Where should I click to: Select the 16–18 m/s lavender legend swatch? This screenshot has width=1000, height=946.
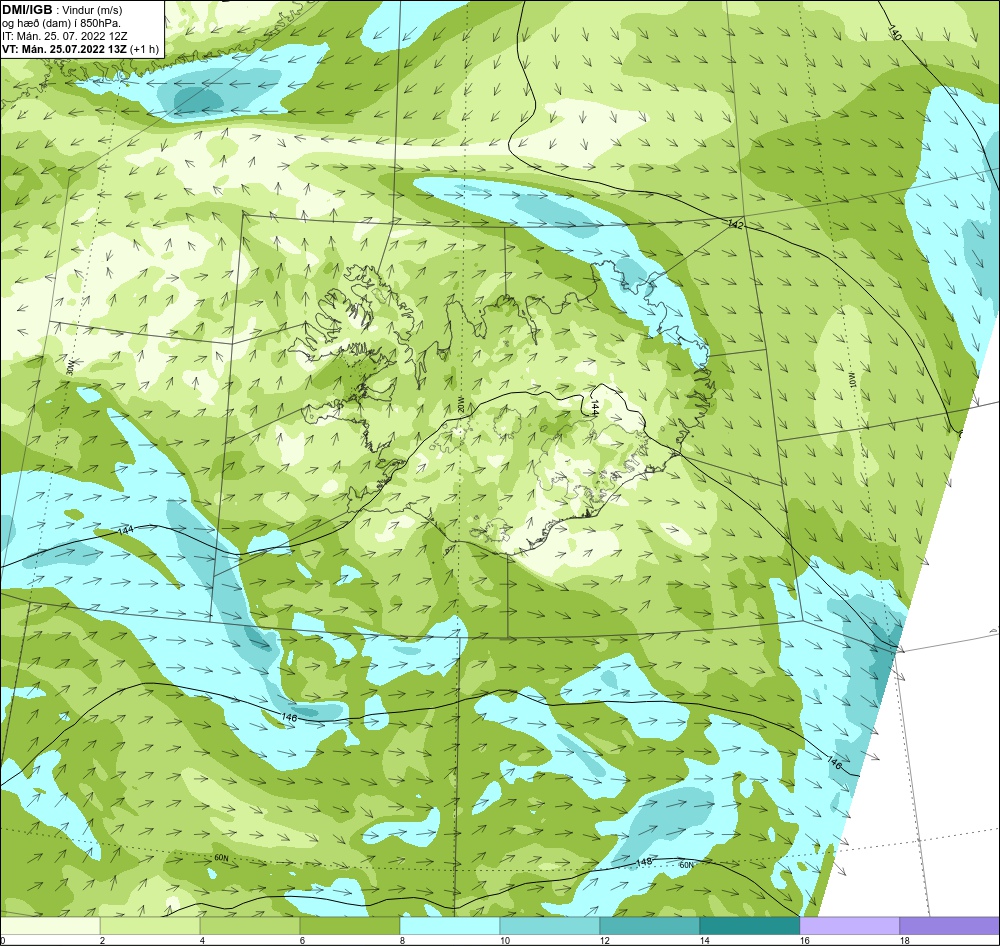pos(849,925)
